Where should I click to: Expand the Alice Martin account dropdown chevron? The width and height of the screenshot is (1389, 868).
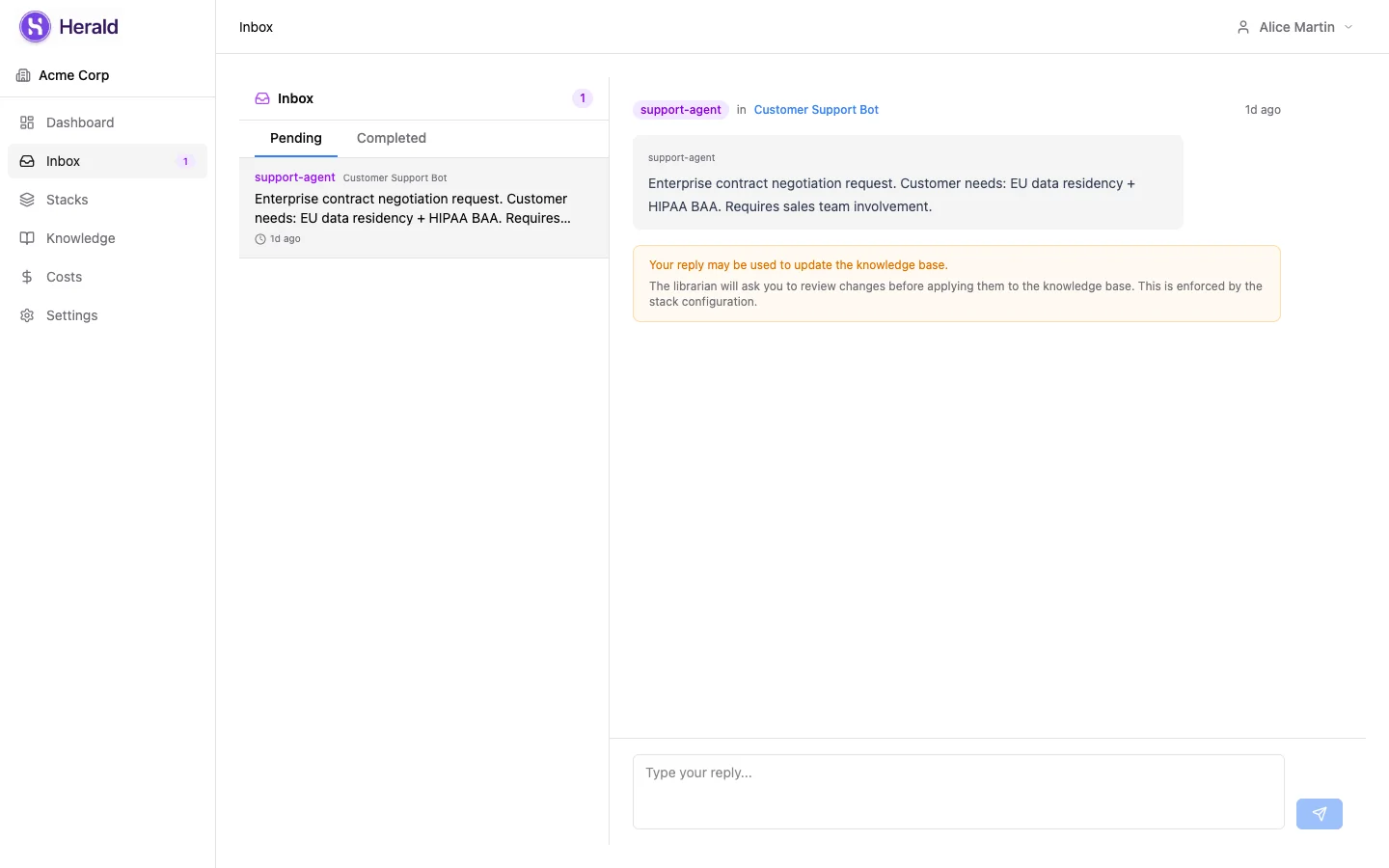[x=1348, y=27]
